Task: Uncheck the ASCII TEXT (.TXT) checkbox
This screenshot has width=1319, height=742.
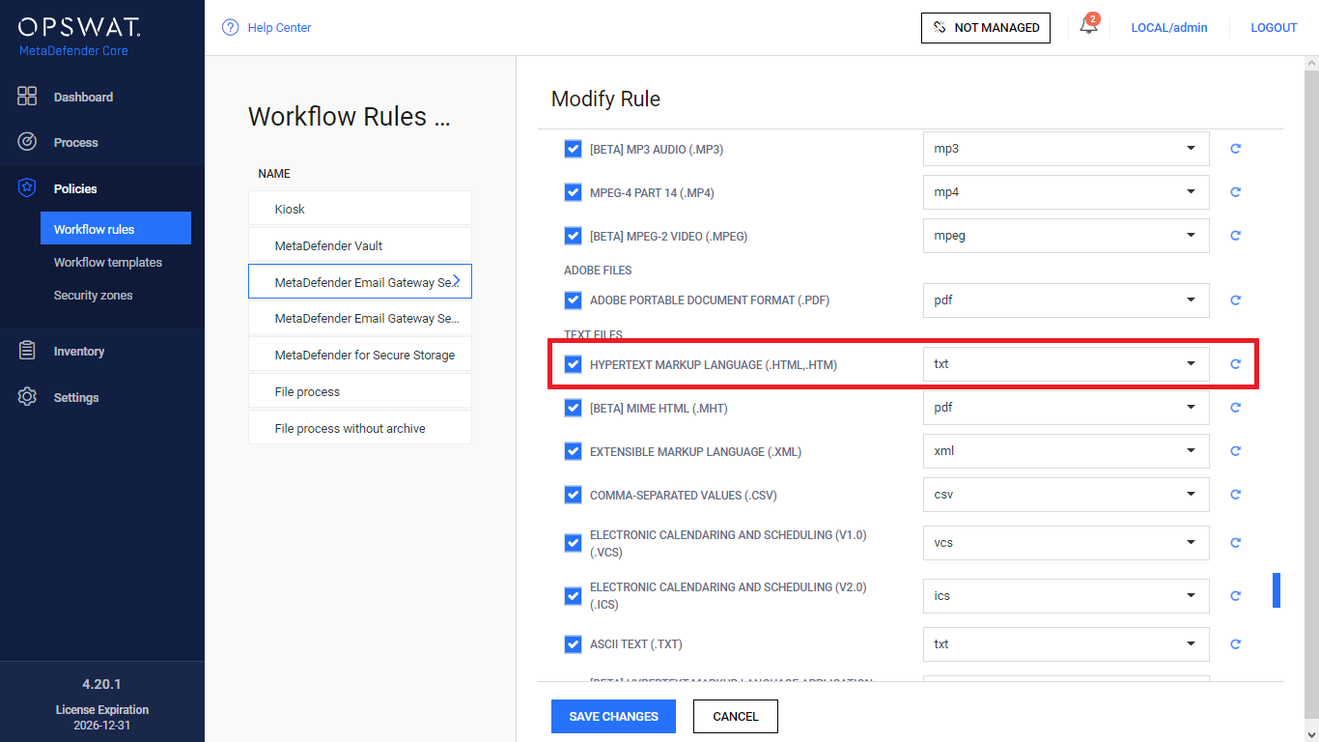Action: click(x=573, y=644)
